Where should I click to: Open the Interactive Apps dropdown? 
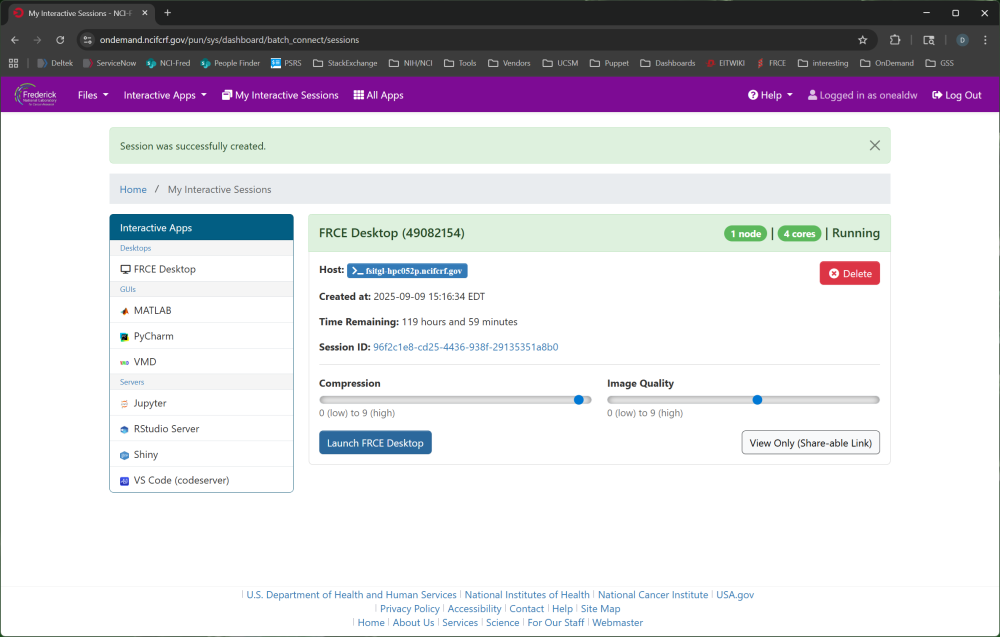(x=165, y=96)
